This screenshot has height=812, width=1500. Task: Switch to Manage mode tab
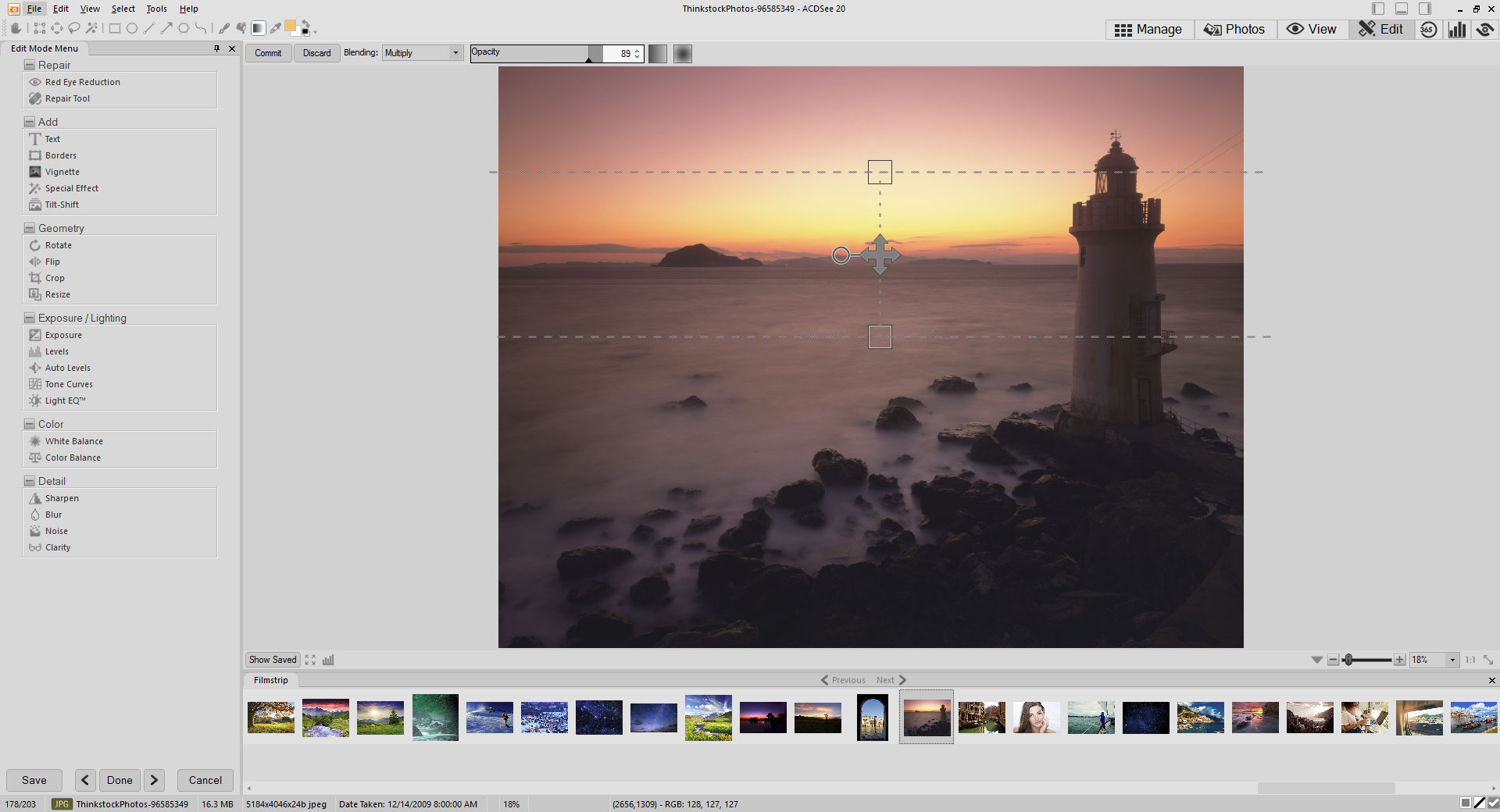tap(1148, 30)
